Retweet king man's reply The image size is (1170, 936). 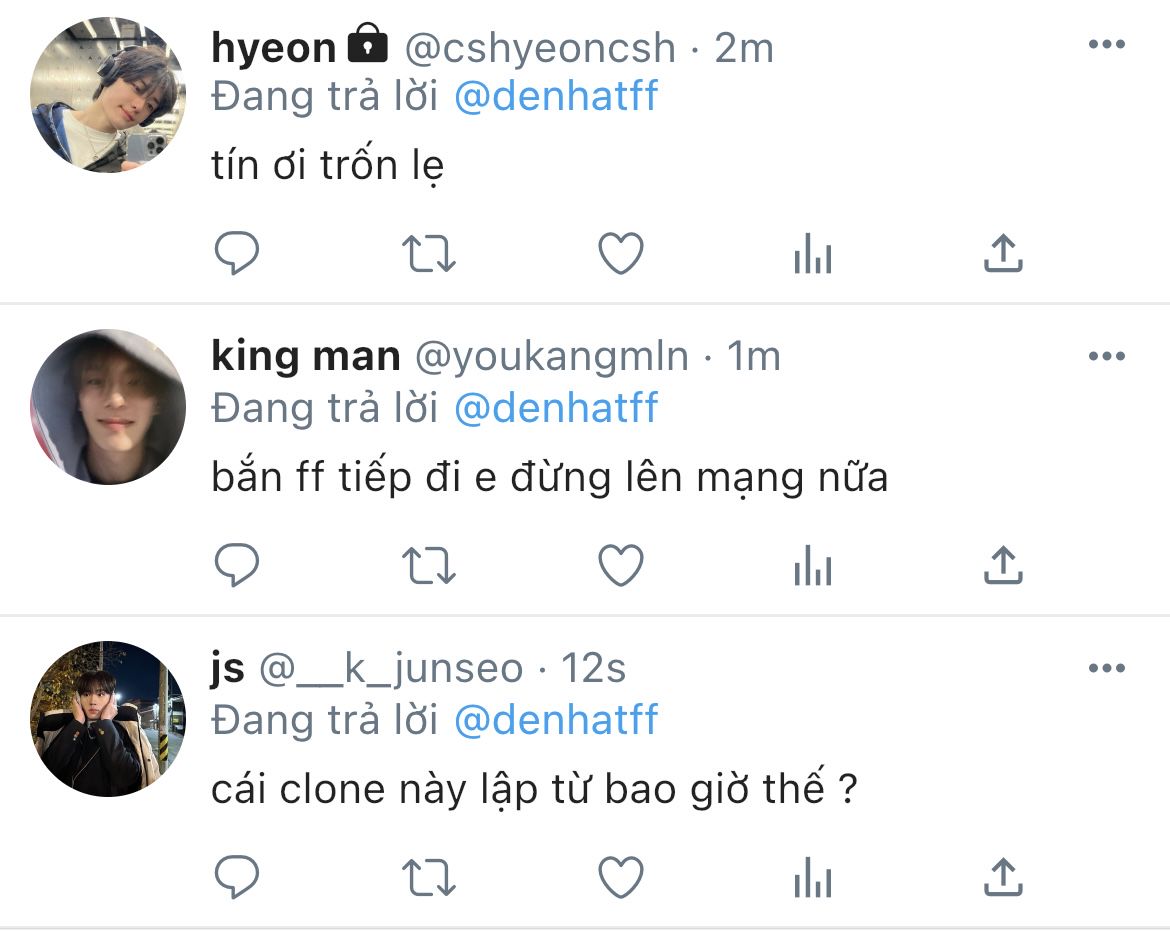tap(429, 566)
